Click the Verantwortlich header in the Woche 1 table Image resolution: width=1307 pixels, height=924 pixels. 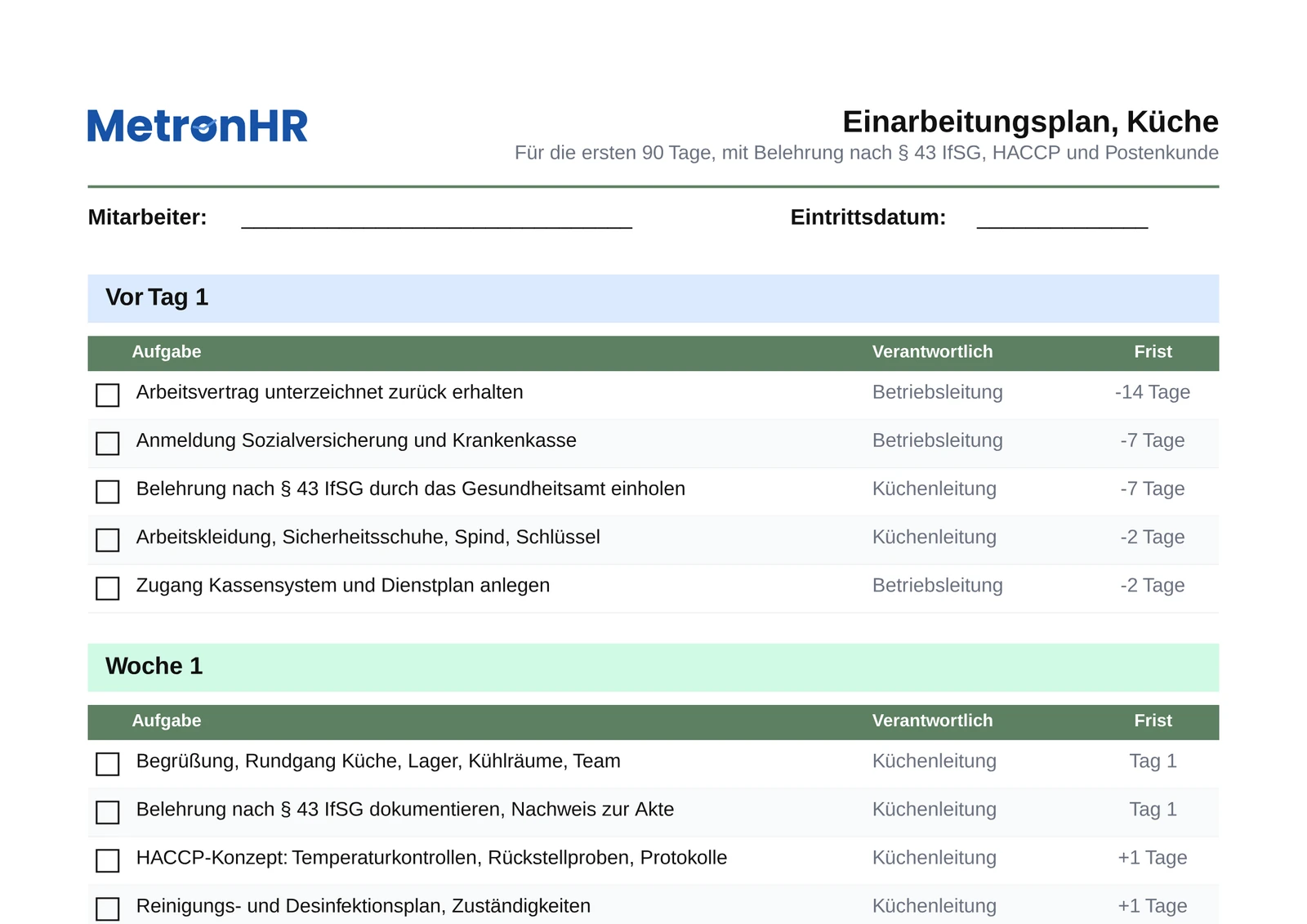tap(933, 721)
